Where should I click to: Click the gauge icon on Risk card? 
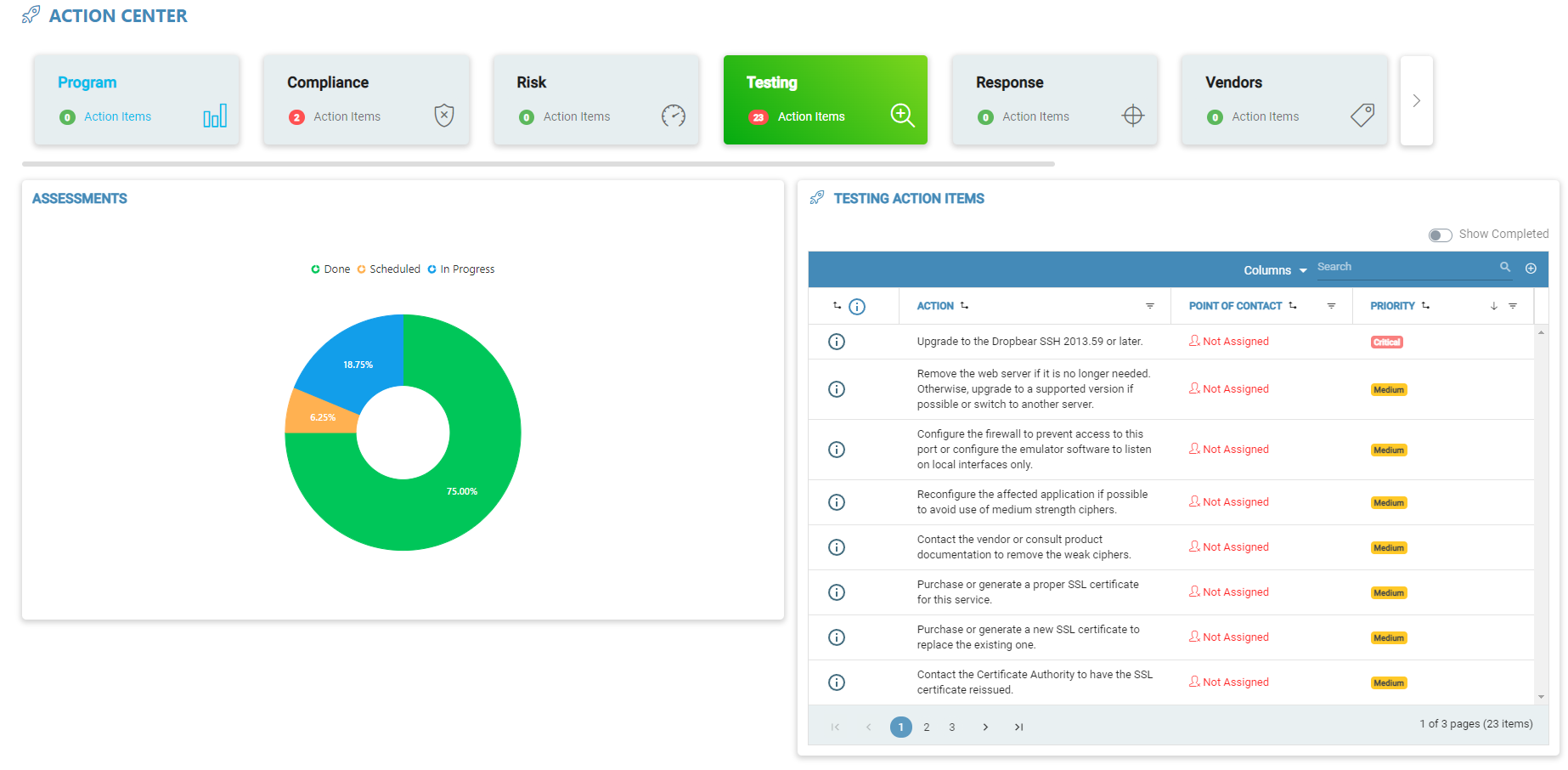tap(673, 116)
